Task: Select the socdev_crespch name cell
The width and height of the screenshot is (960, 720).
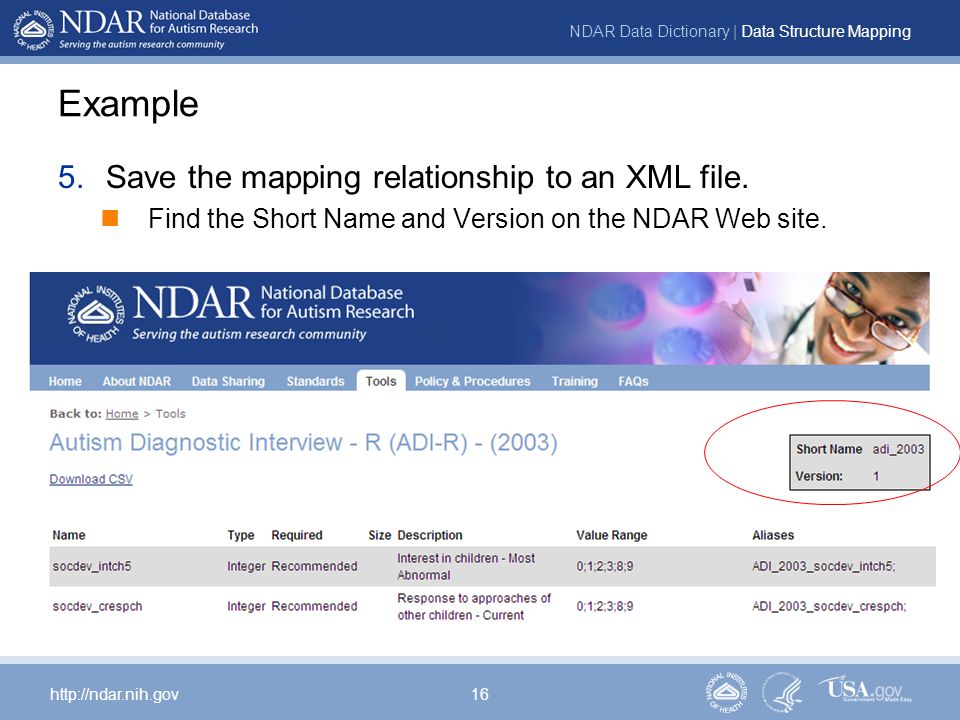Action: point(97,606)
